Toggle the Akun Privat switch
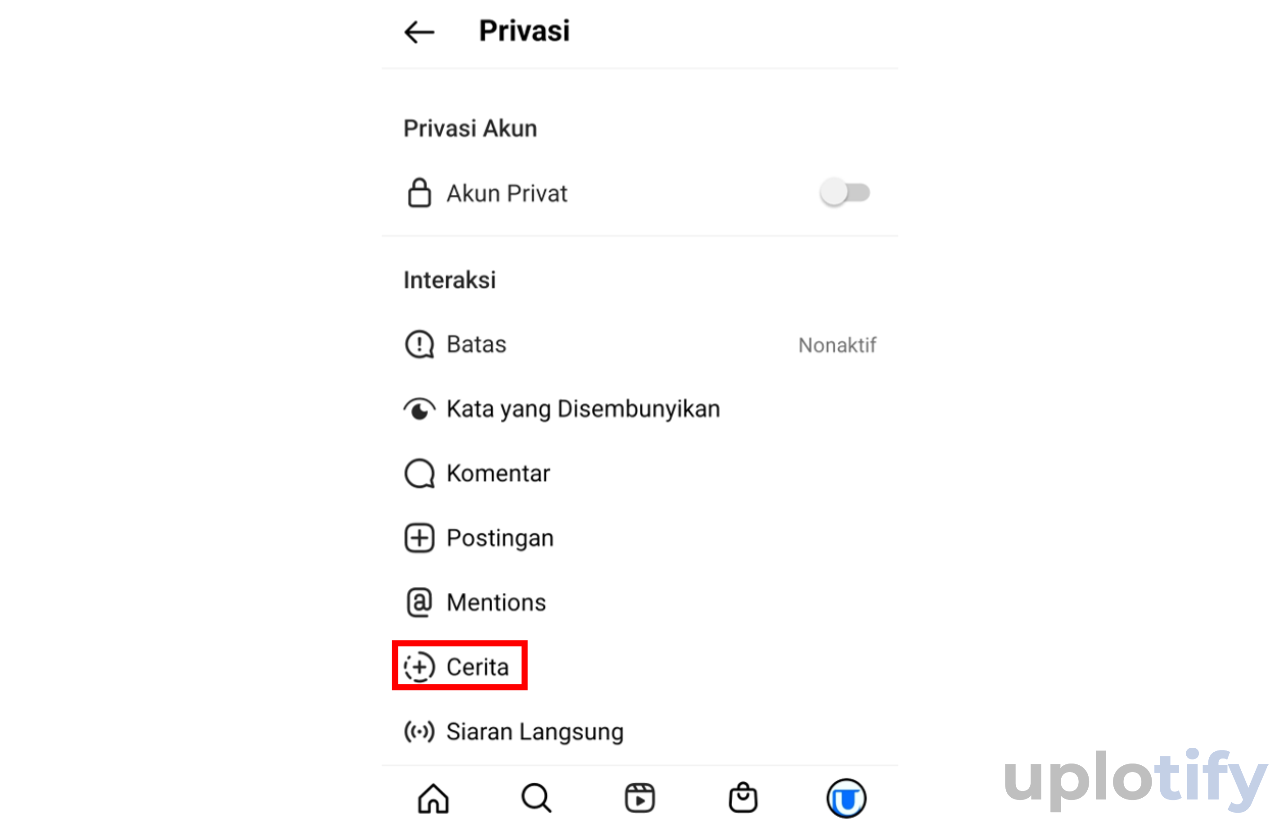 click(x=846, y=193)
